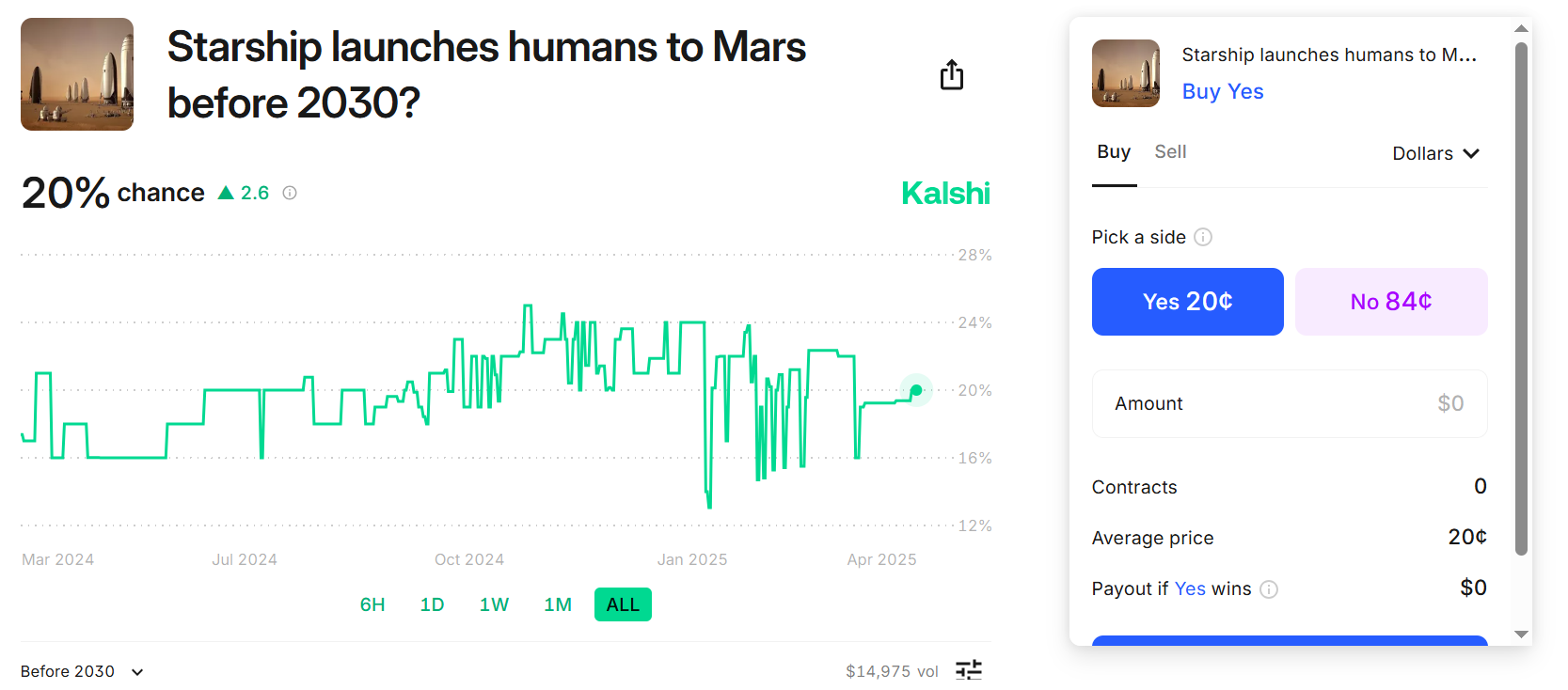
Task: Click the small Starship thumbnail in order panel
Action: click(1126, 73)
